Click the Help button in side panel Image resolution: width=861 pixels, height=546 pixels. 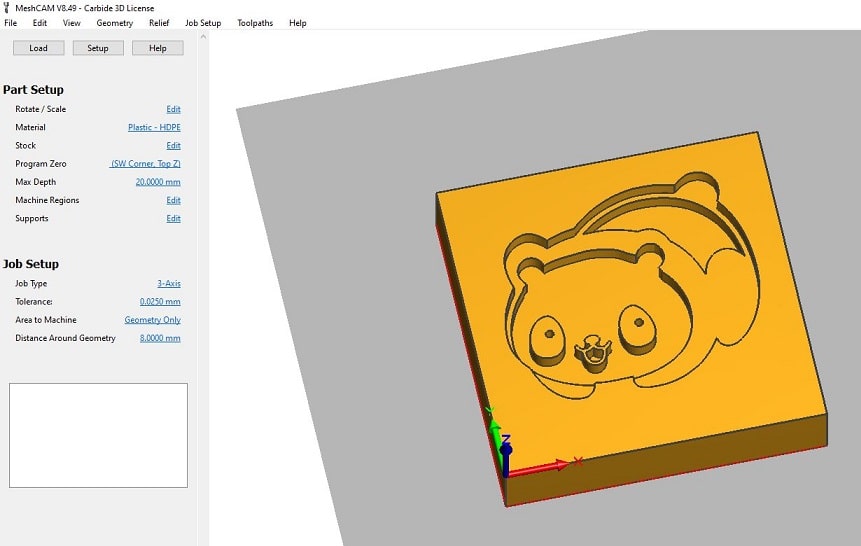tap(158, 48)
